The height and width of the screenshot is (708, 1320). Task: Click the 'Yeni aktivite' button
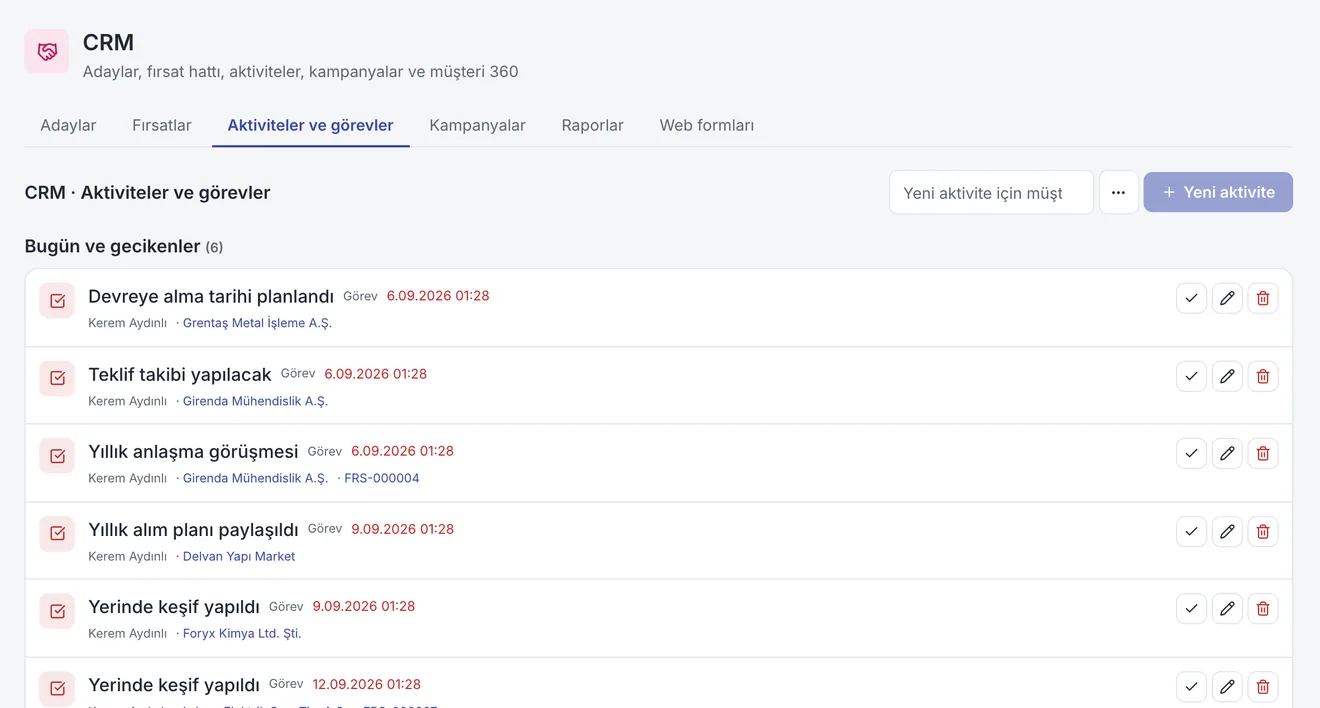point(1218,192)
